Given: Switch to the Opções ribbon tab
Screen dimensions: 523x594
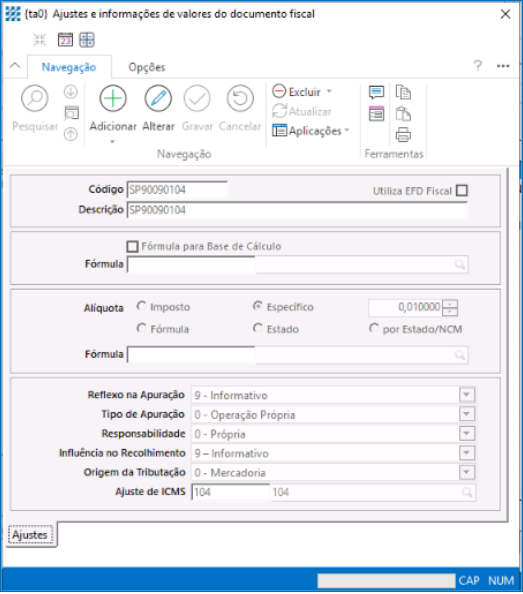Looking at the screenshot, I should point(147,67).
